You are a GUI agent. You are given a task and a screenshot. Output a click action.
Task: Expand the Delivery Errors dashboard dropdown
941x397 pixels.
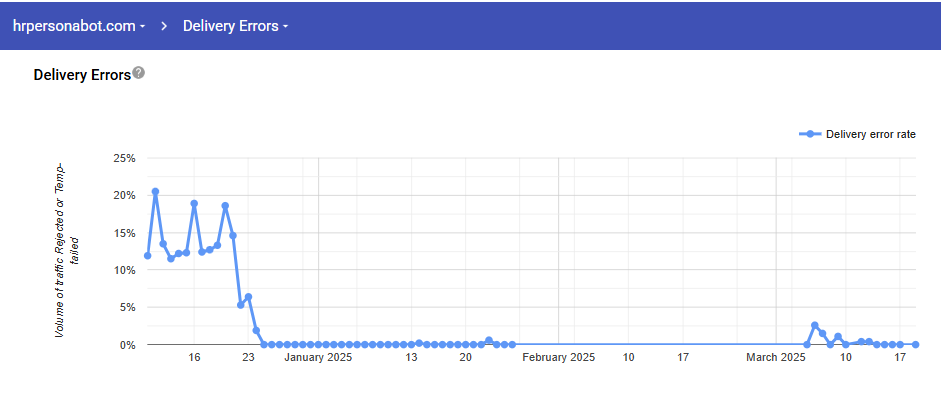[235, 26]
